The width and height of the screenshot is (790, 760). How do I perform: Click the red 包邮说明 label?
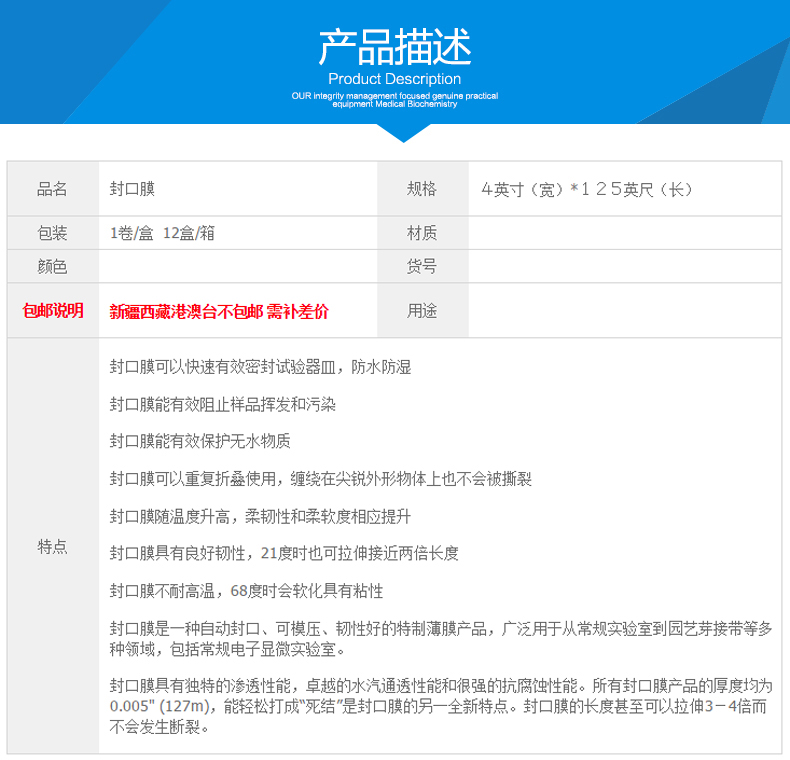pyautogui.click(x=53, y=311)
